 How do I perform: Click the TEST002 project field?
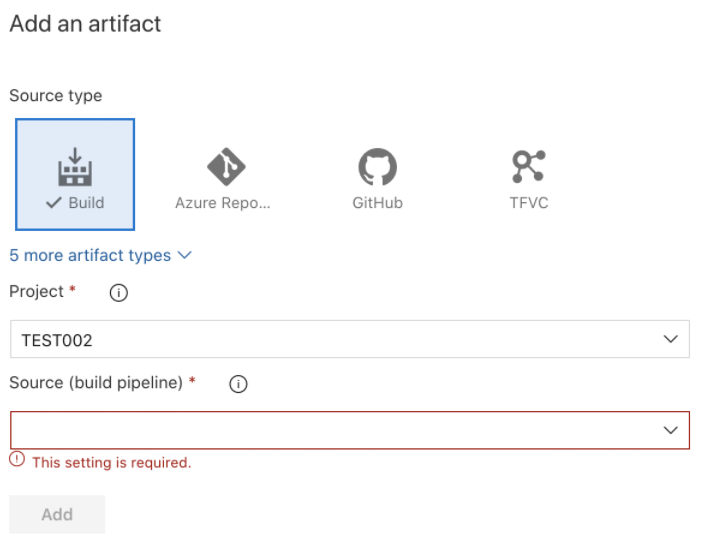tap(350, 339)
